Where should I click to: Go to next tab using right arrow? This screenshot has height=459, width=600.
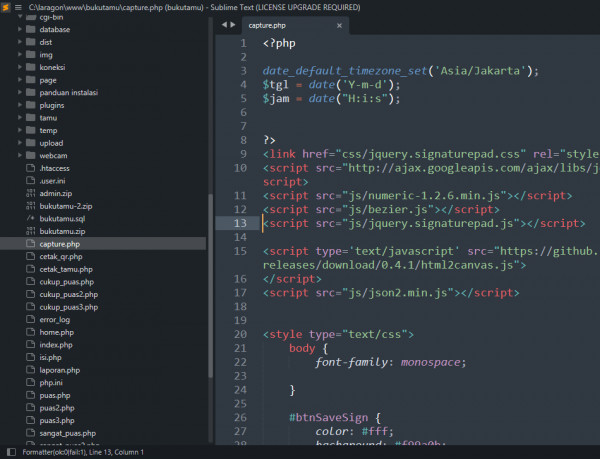click(233, 25)
